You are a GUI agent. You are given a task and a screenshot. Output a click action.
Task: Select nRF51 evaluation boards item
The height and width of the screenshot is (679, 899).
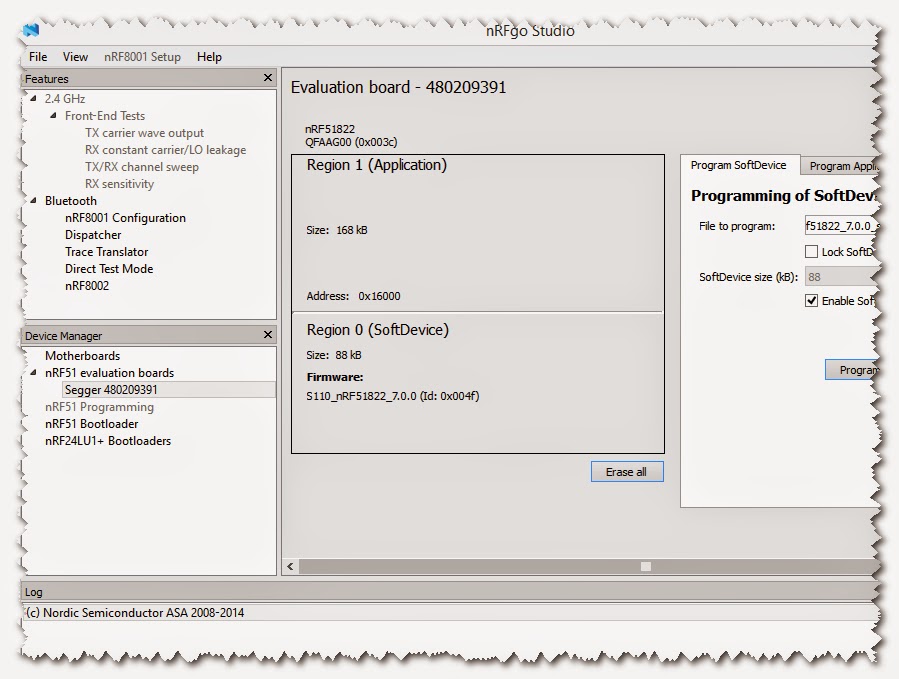click(x=110, y=373)
